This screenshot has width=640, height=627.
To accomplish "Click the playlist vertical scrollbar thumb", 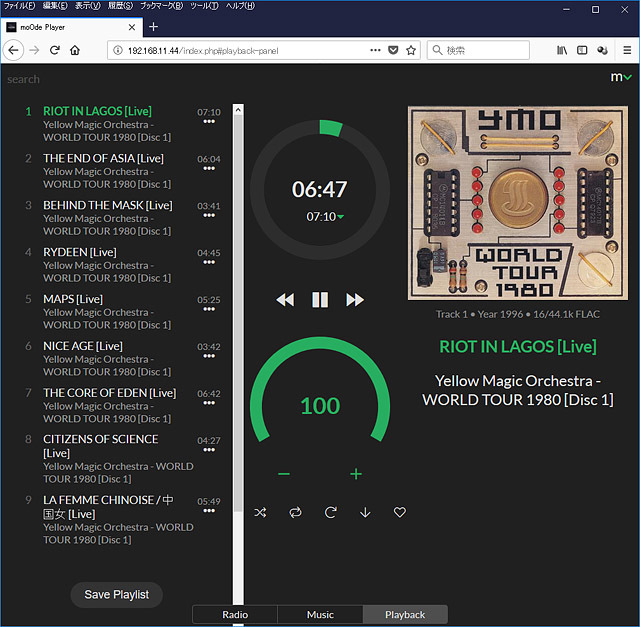I will click(x=238, y=314).
